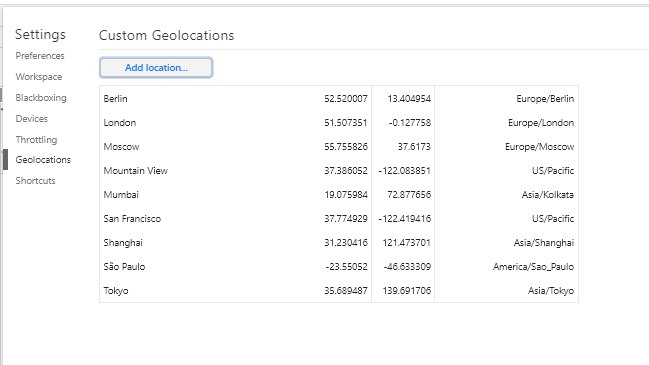Select the Berlin location row
Viewport: 649px width, 365px height.
(x=339, y=98)
